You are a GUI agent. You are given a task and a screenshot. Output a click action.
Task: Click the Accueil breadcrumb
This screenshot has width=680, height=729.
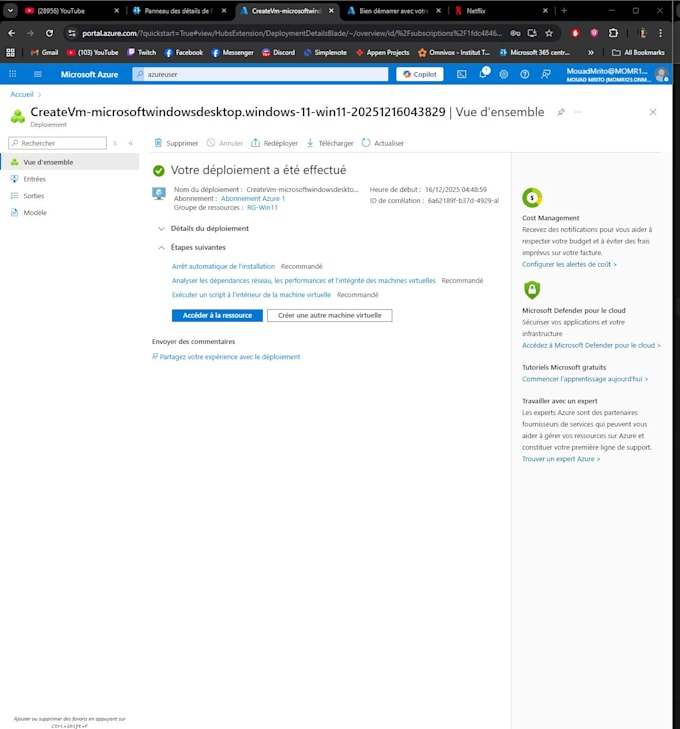pos(22,94)
